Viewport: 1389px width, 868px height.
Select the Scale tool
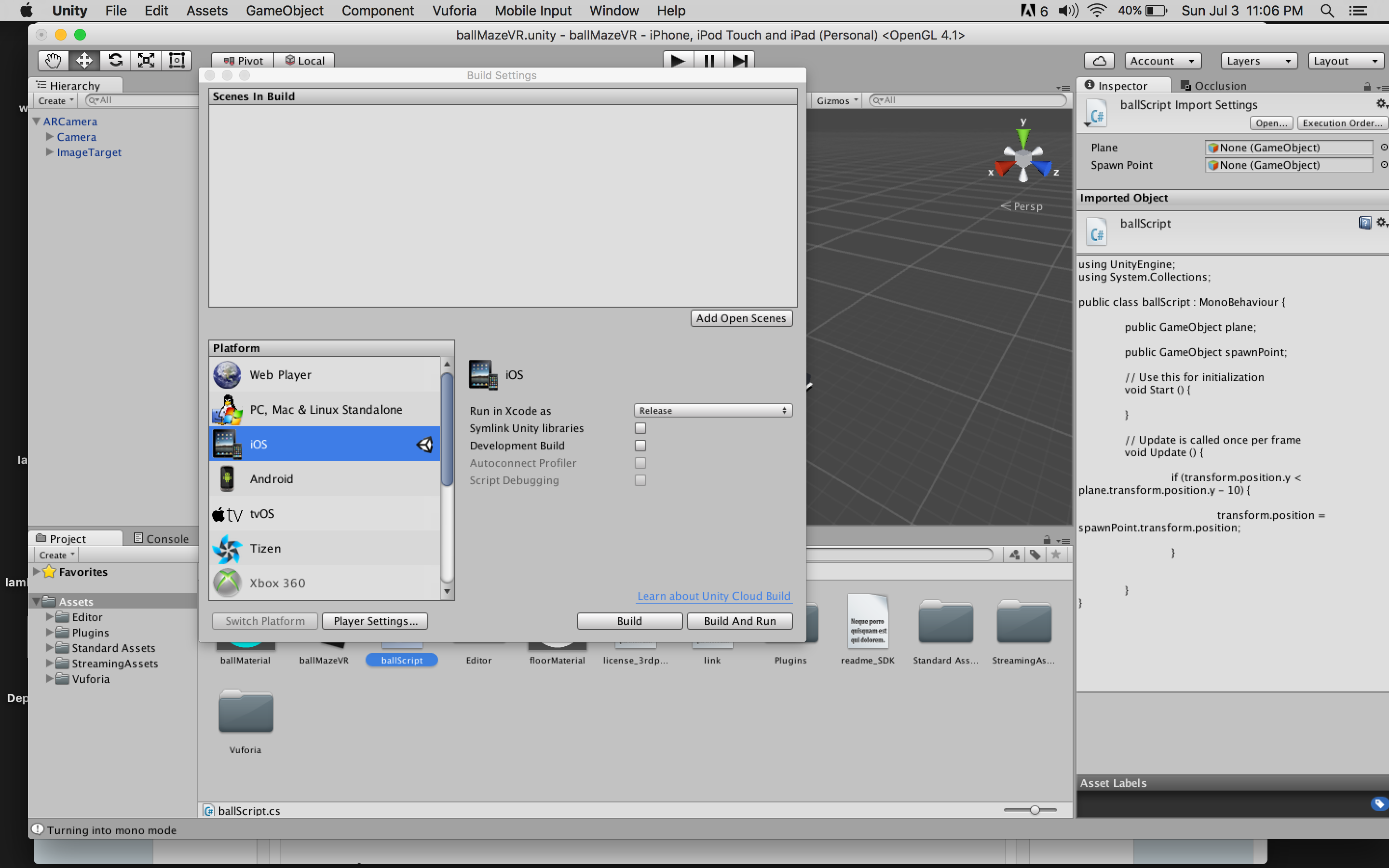146,60
